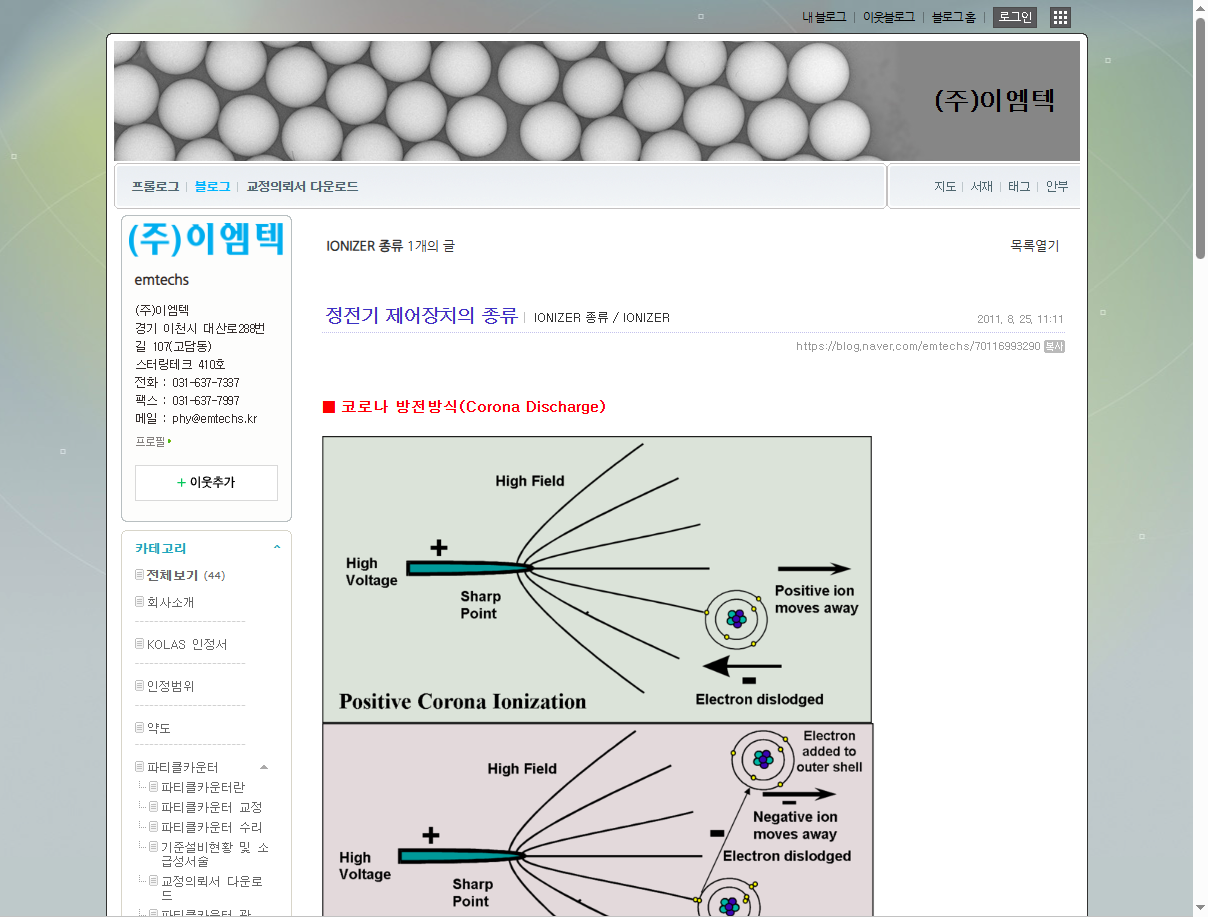Click the IONIZER 종류 1개의 글 heading
This screenshot has height=917, width=1208.
coord(390,246)
